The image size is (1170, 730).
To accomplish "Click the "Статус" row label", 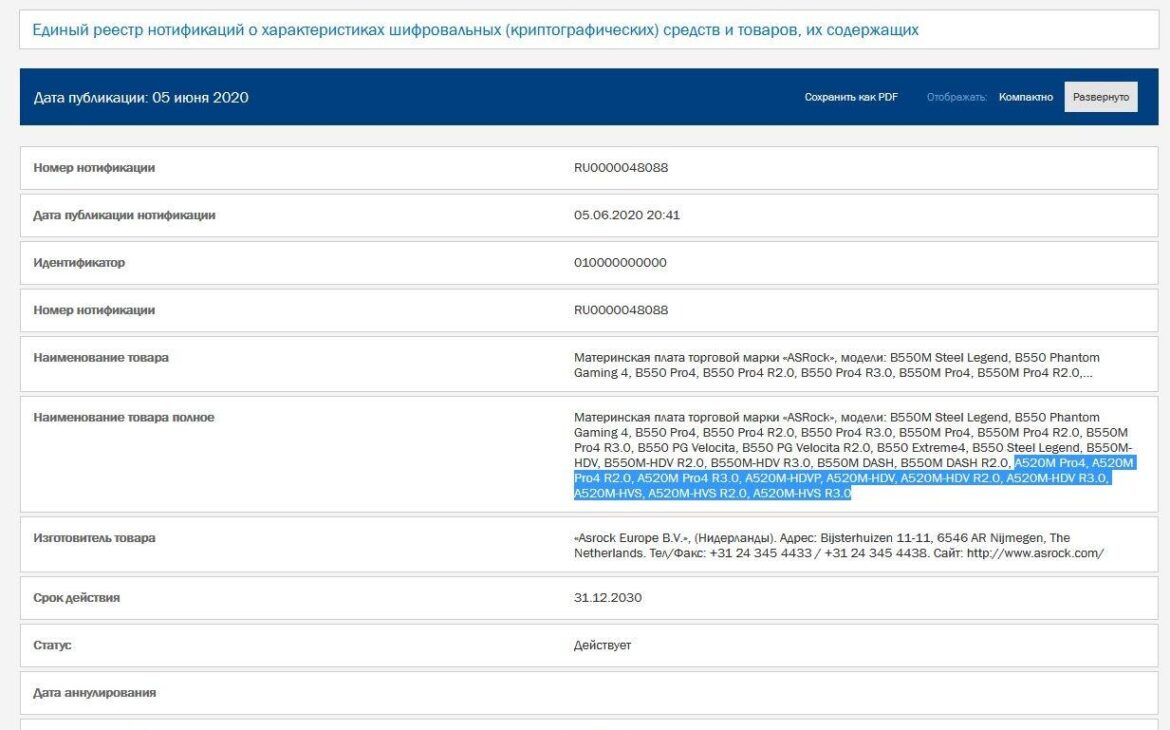I will click(x=54, y=645).
